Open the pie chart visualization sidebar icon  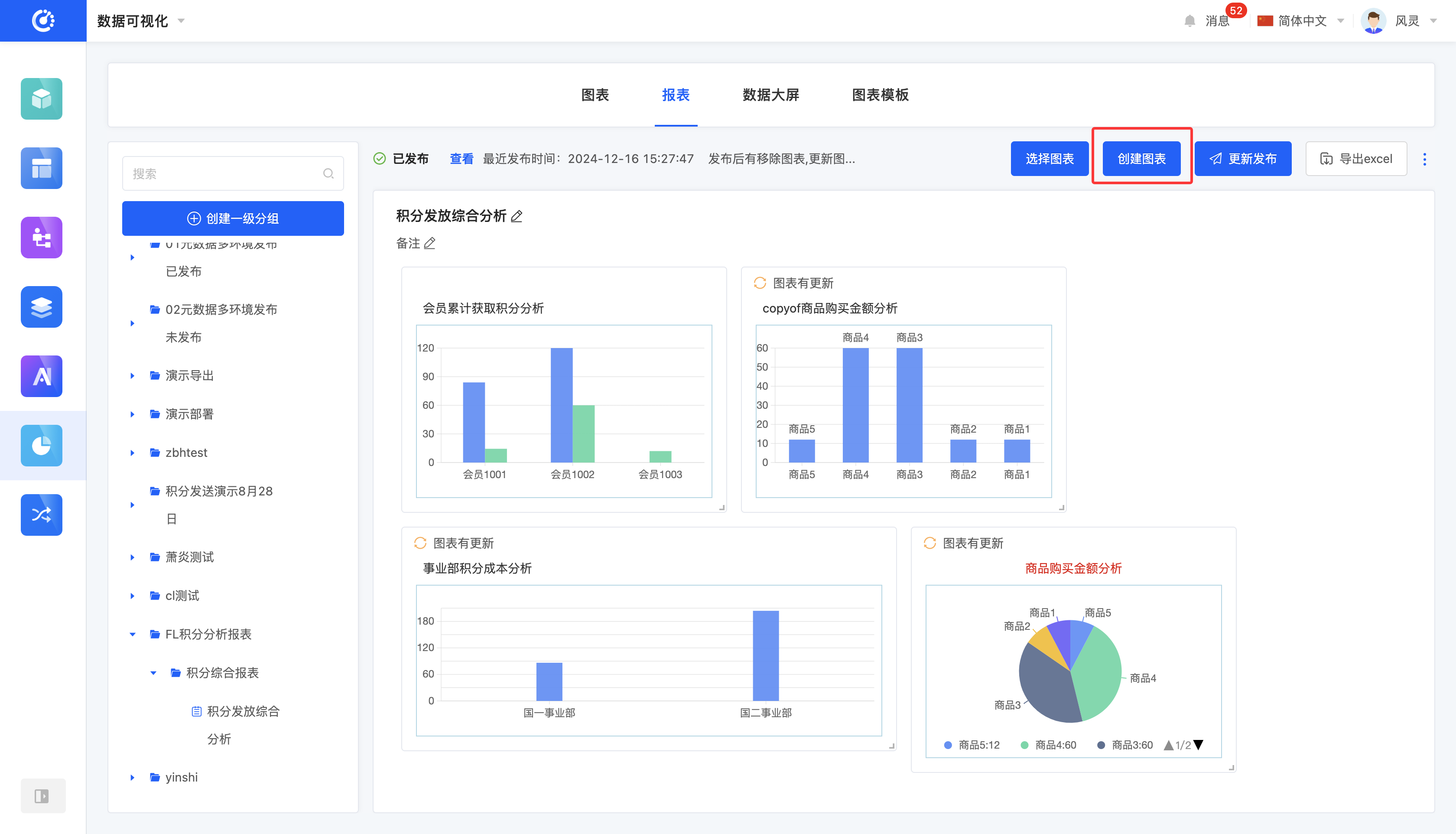click(x=41, y=446)
